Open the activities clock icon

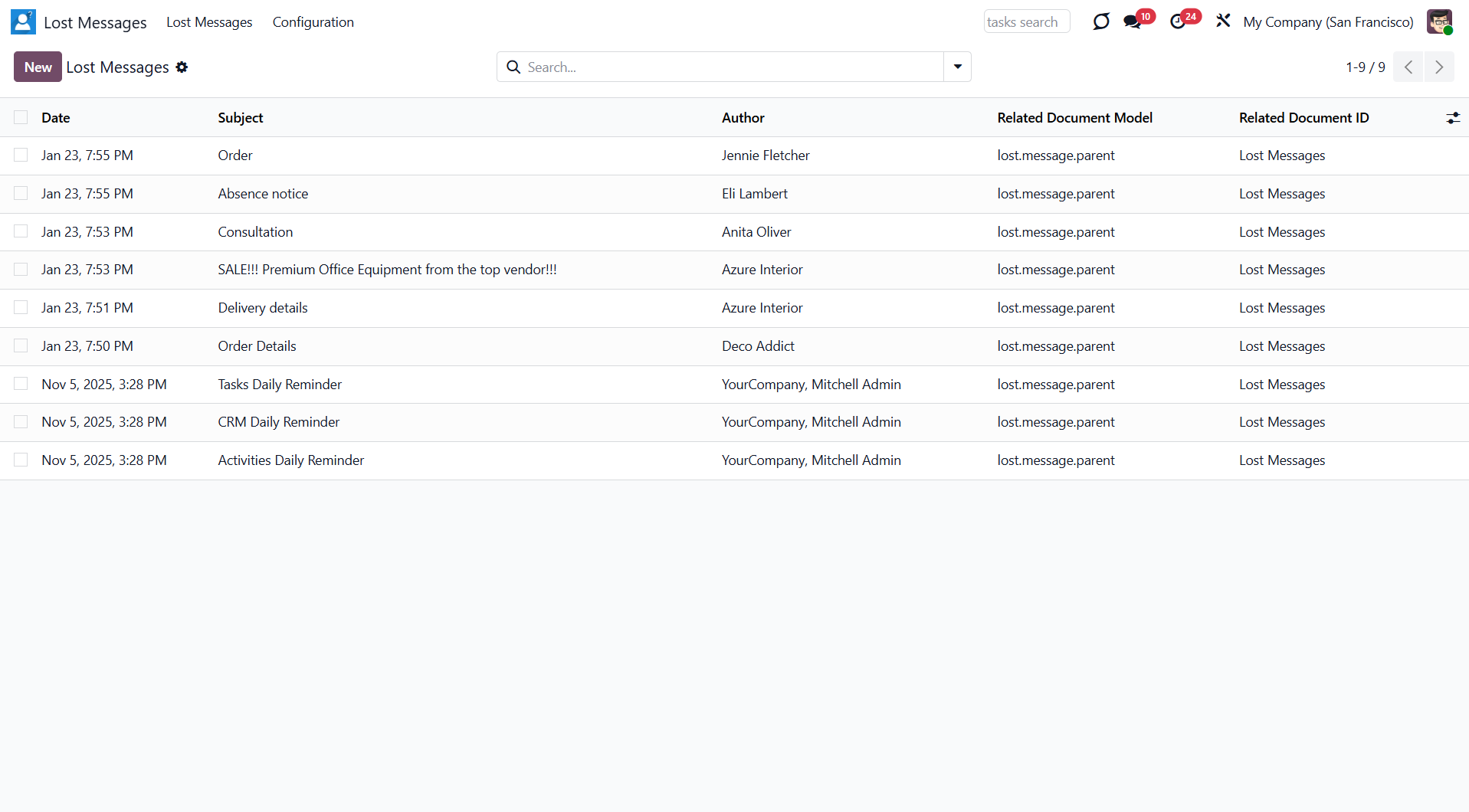click(1178, 22)
